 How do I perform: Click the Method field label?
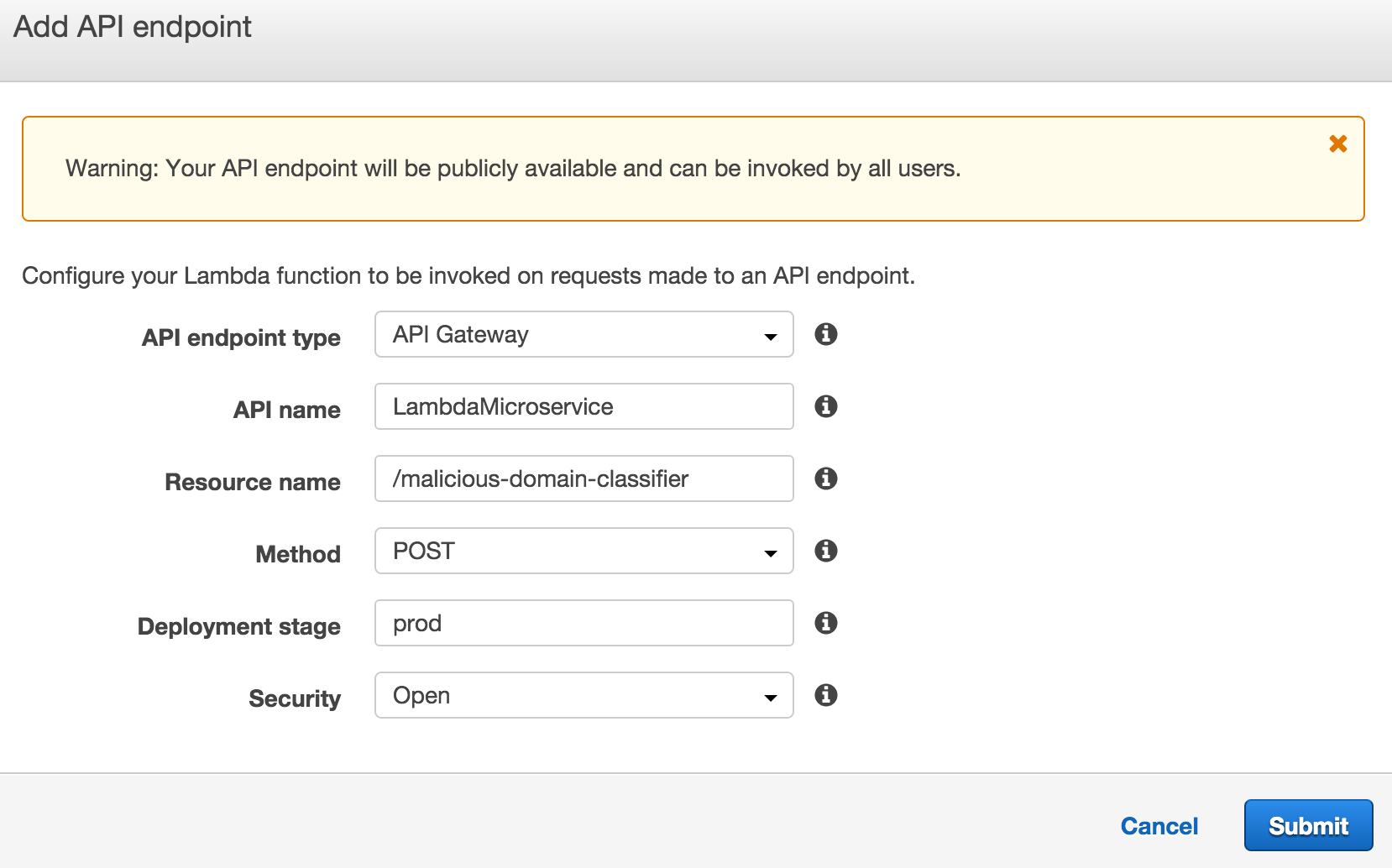pos(298,554)
